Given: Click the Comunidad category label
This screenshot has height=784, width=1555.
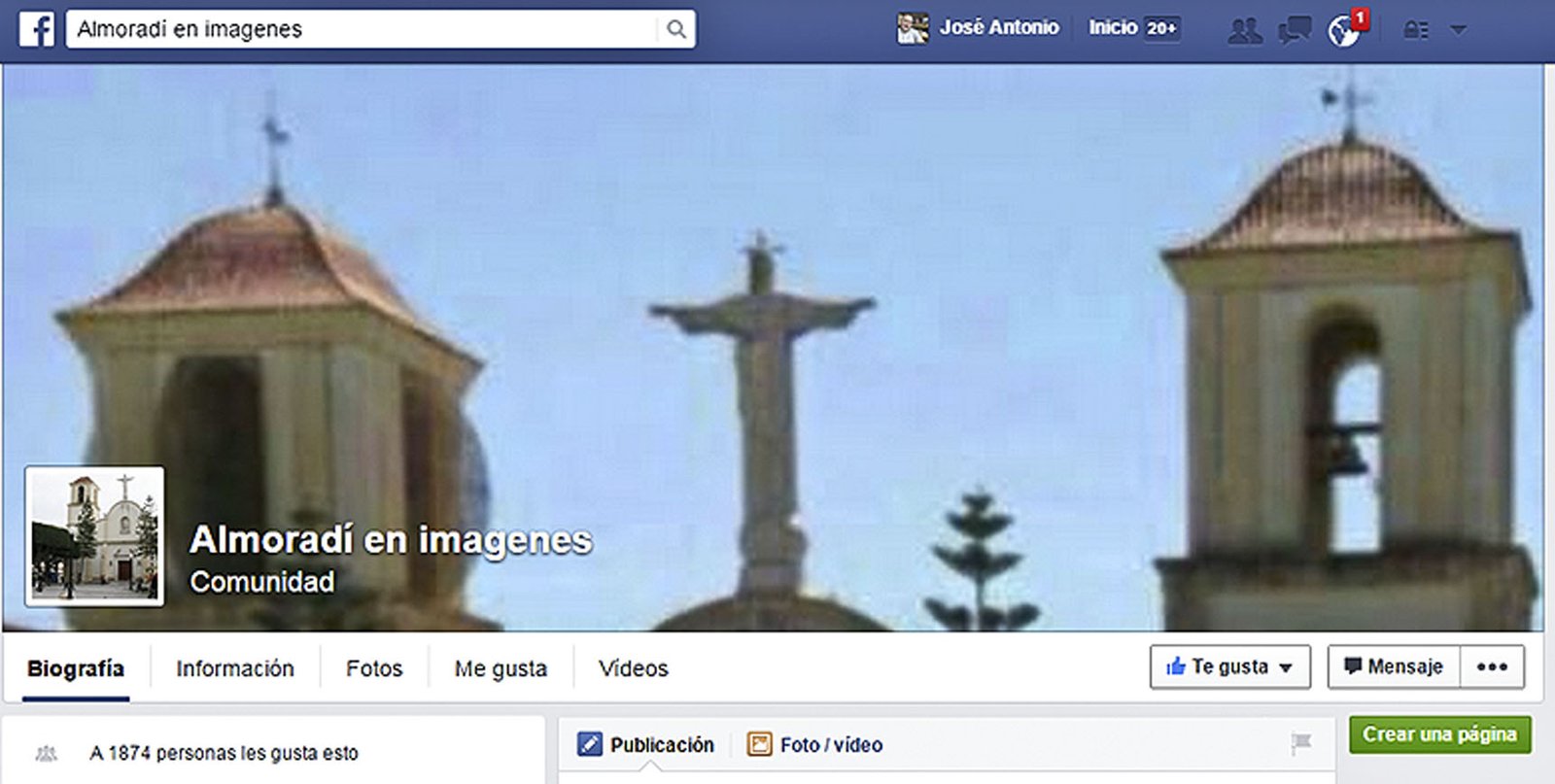Looking at the screenshot, I should [262, 582].
